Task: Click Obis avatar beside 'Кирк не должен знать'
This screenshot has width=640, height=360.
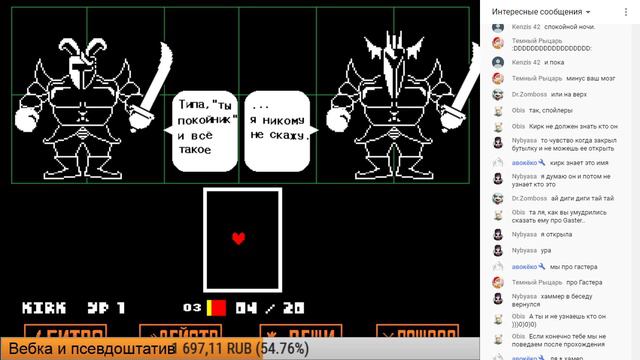Action: pyautogui.click(x=498, y=127)
